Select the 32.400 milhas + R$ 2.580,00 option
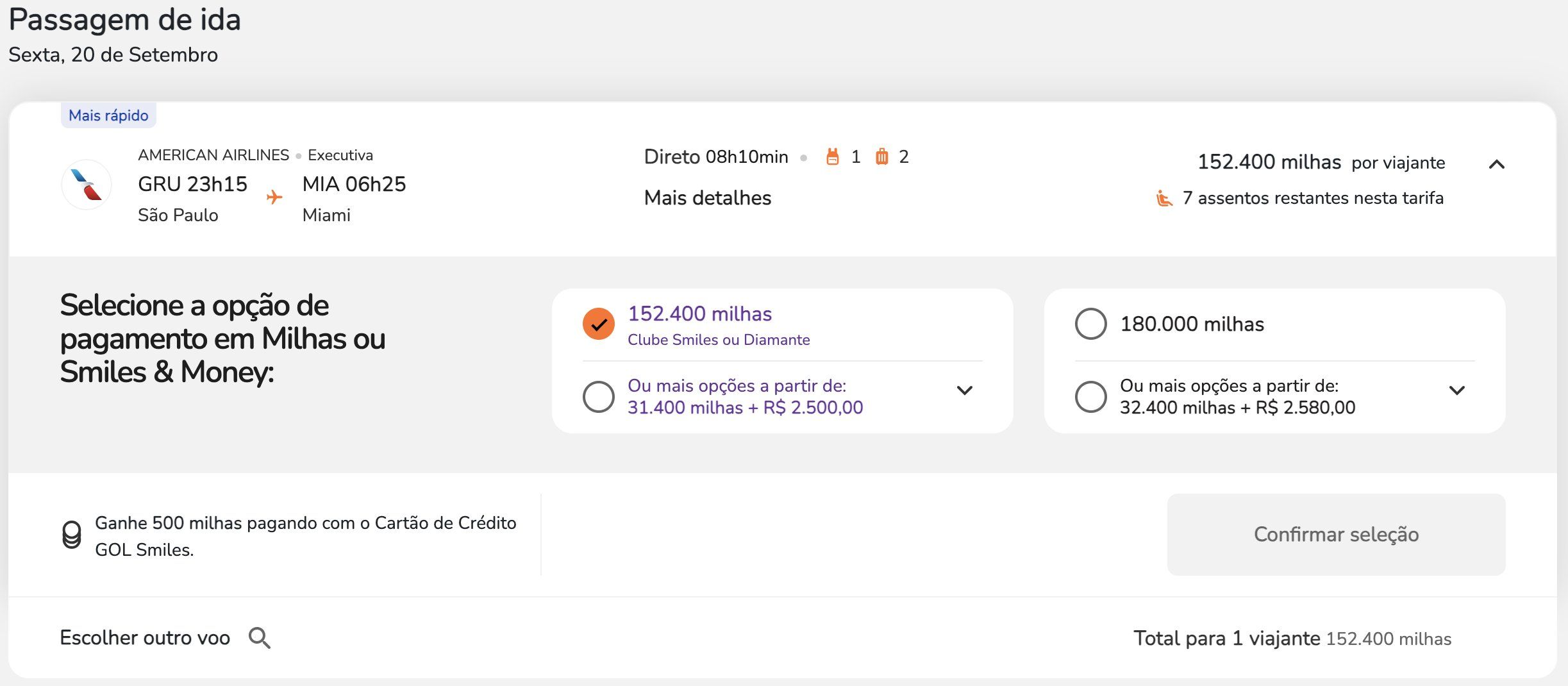Image resolution: width=1568 pixels, height=686 pixels. 1091,397
